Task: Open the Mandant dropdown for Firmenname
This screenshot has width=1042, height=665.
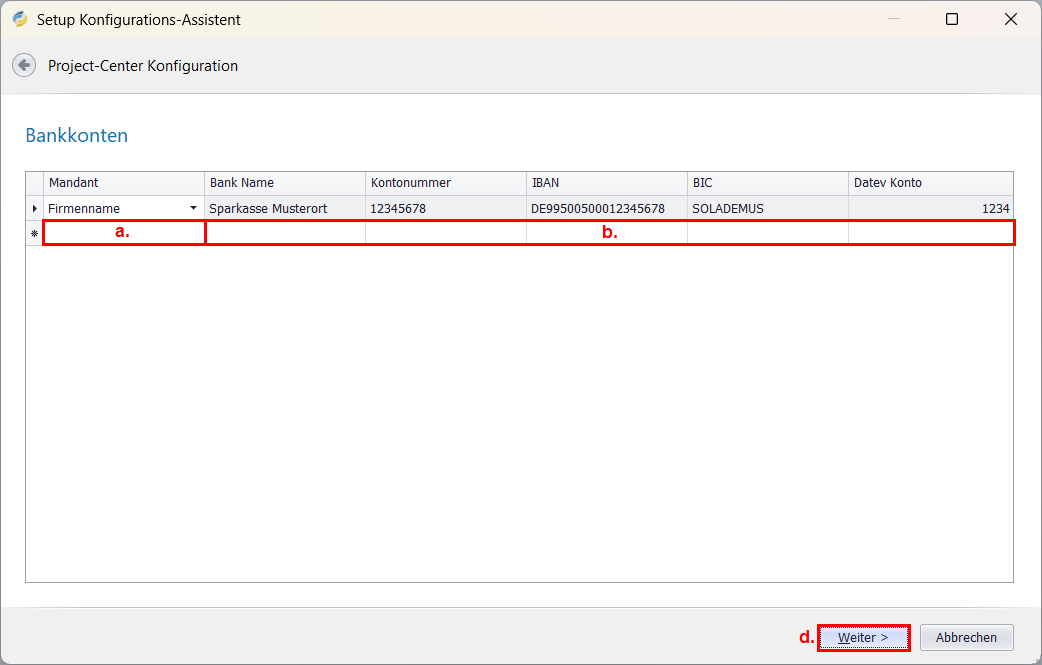Action: click(x=193, y=208)
